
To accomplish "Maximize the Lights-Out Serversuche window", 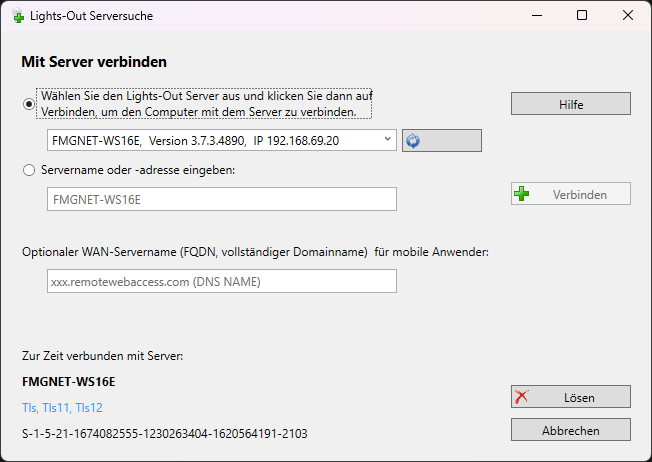I will (582, 16).
